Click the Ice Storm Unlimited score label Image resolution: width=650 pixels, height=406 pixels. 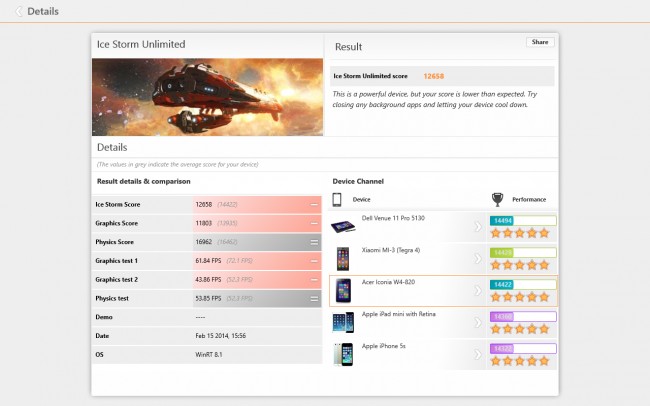tap(370, 76)
